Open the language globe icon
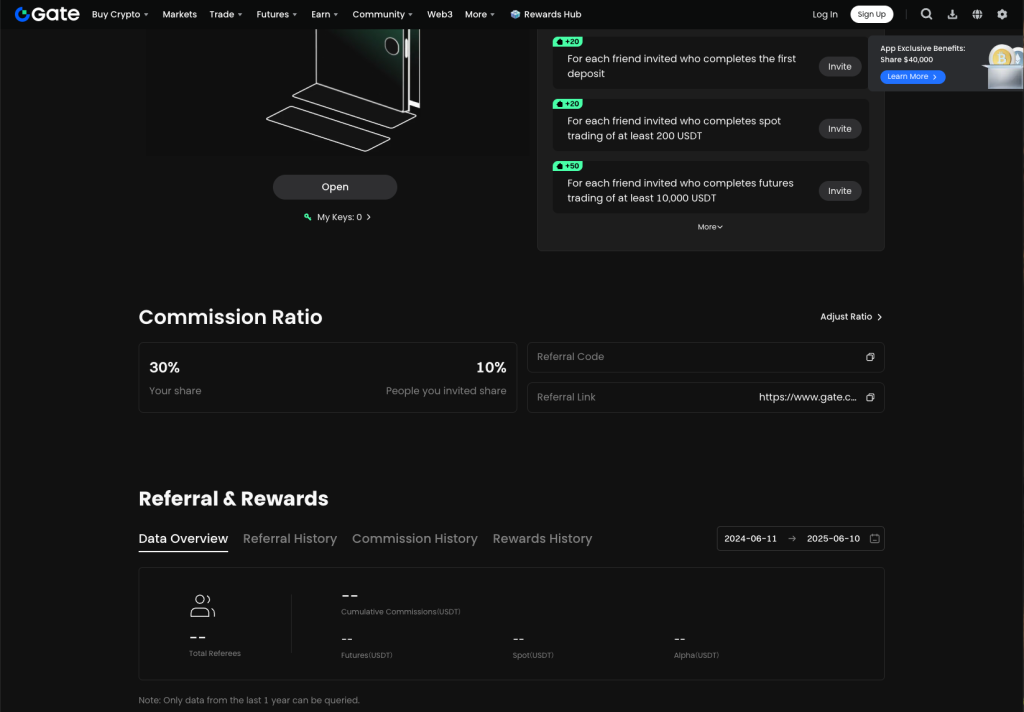Image resolution: width=1024 pixels, height=712 pixels. point(977,14)
